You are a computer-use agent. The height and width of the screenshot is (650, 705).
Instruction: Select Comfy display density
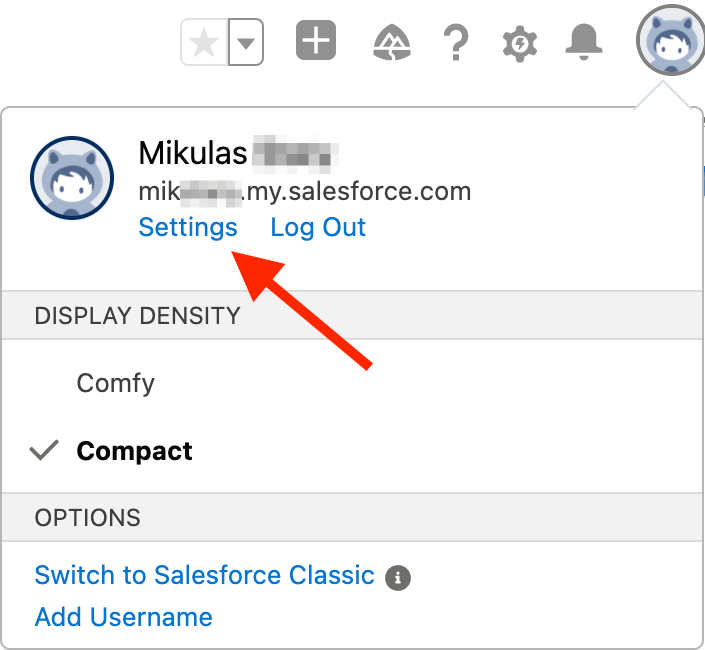(x=116, y=383)
